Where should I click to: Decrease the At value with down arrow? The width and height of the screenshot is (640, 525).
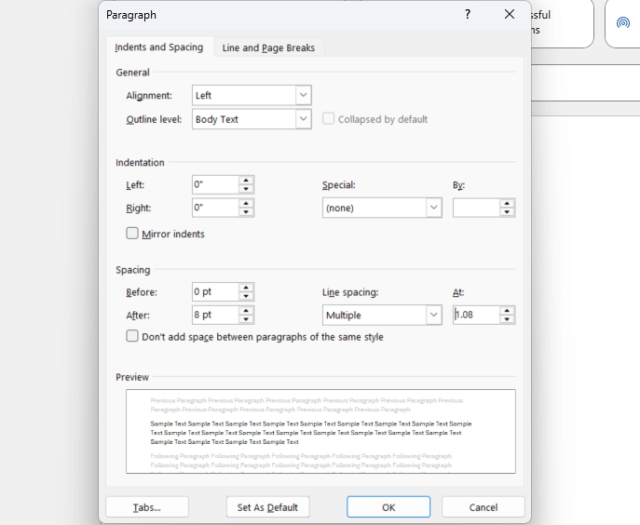click(x=507, y=320)
